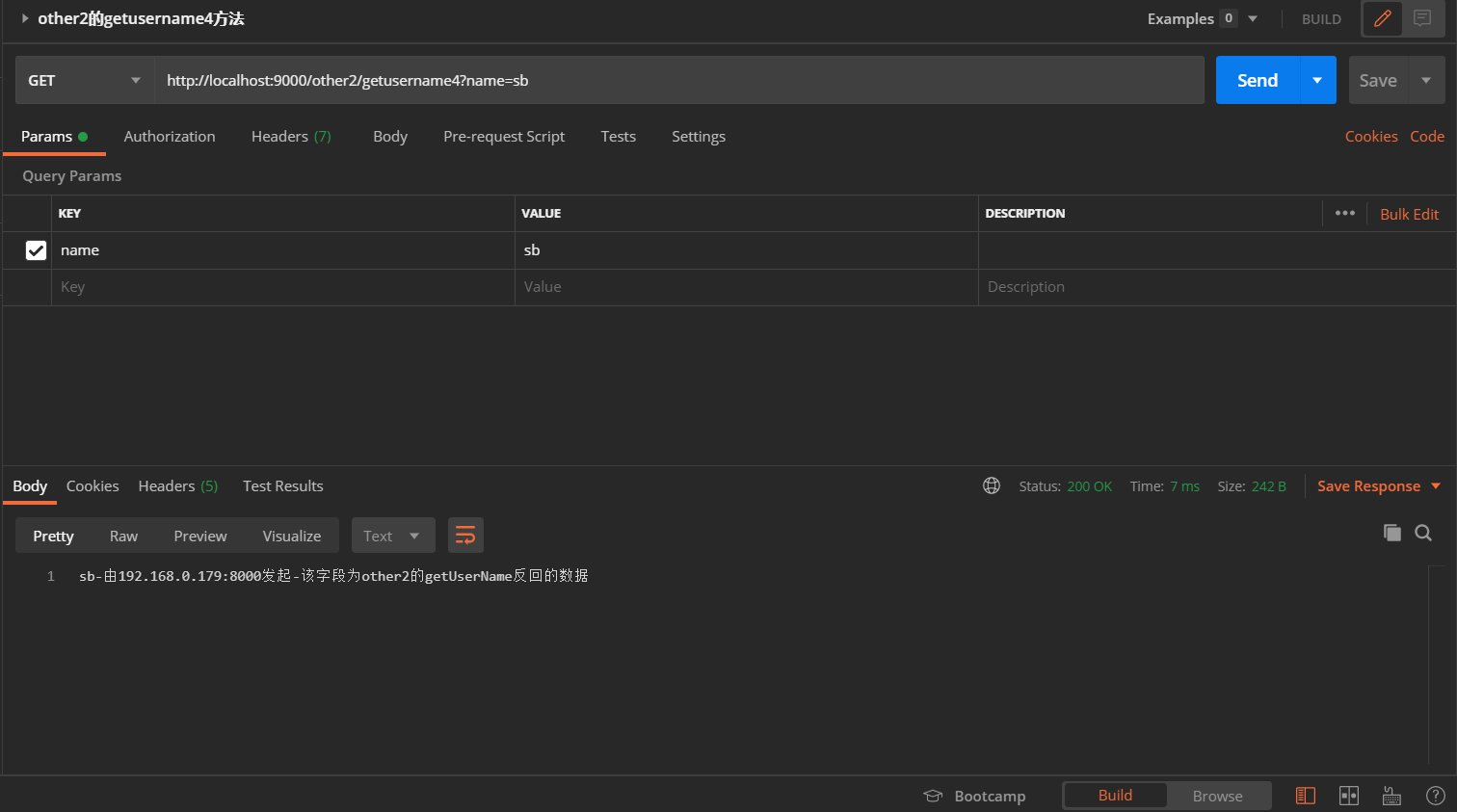Open the Authorization tab
The image size is (1457, 812).
click(170, 137)
